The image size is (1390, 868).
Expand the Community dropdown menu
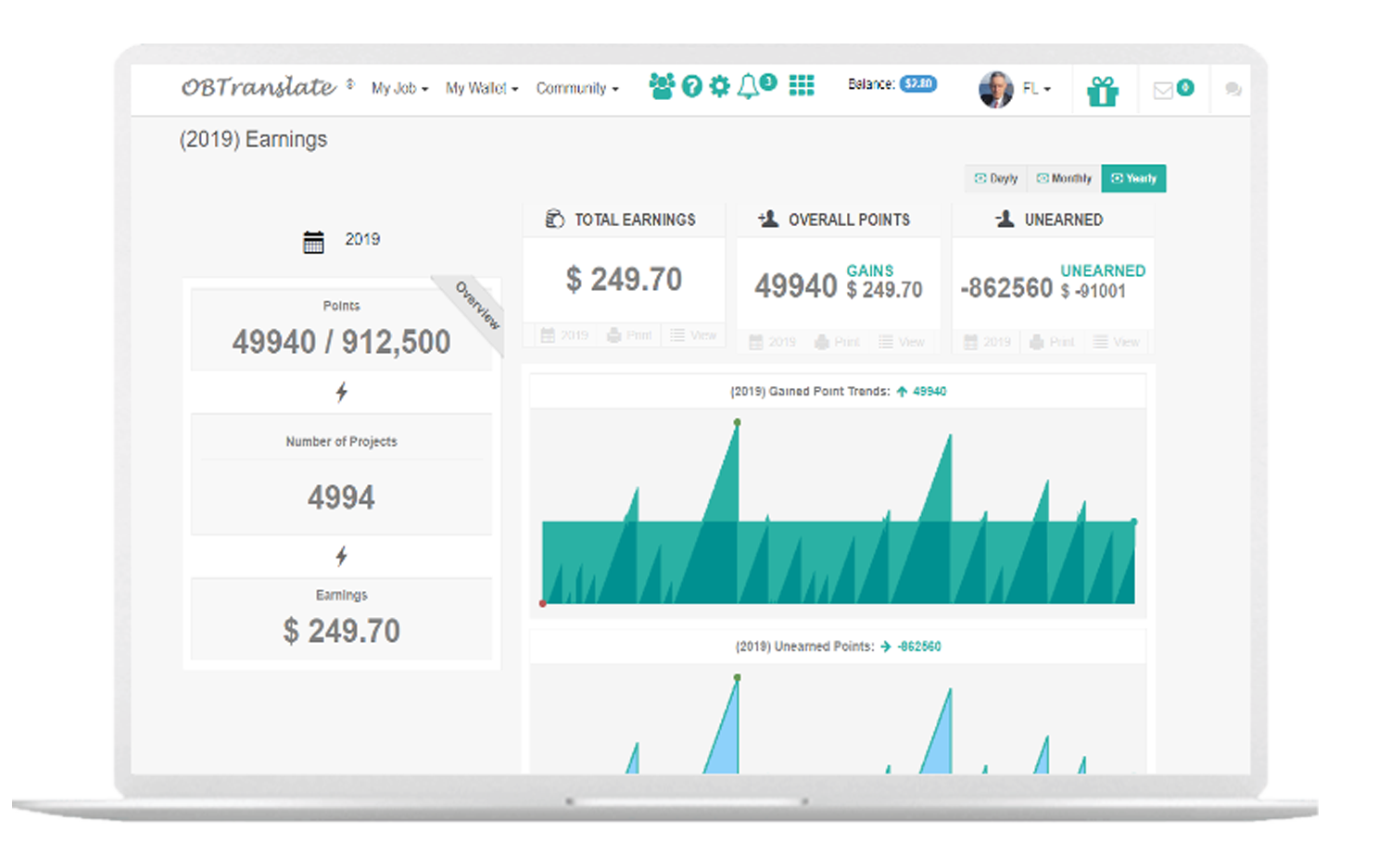pos(577,88)
